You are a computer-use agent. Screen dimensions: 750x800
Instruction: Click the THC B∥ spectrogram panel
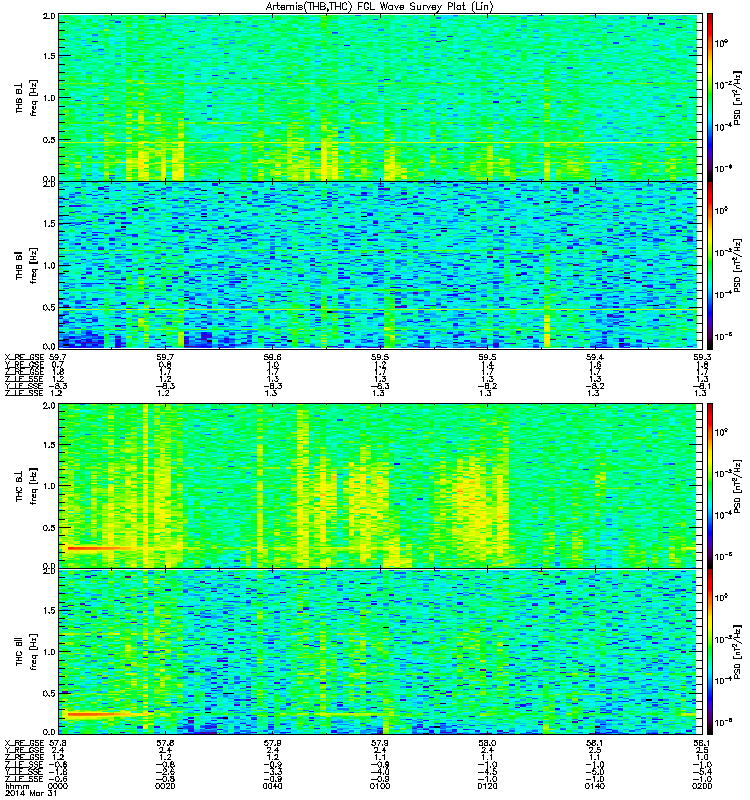pyautogui.click(x=378, y=652)
